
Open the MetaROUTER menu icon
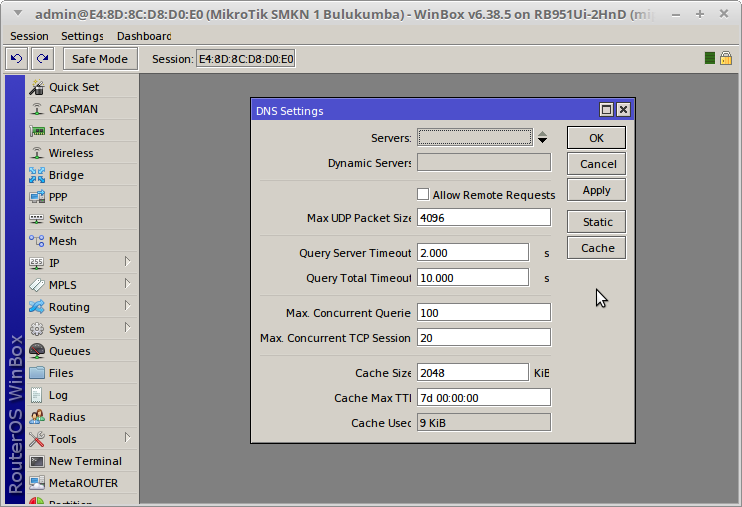[x=36, y=483]
